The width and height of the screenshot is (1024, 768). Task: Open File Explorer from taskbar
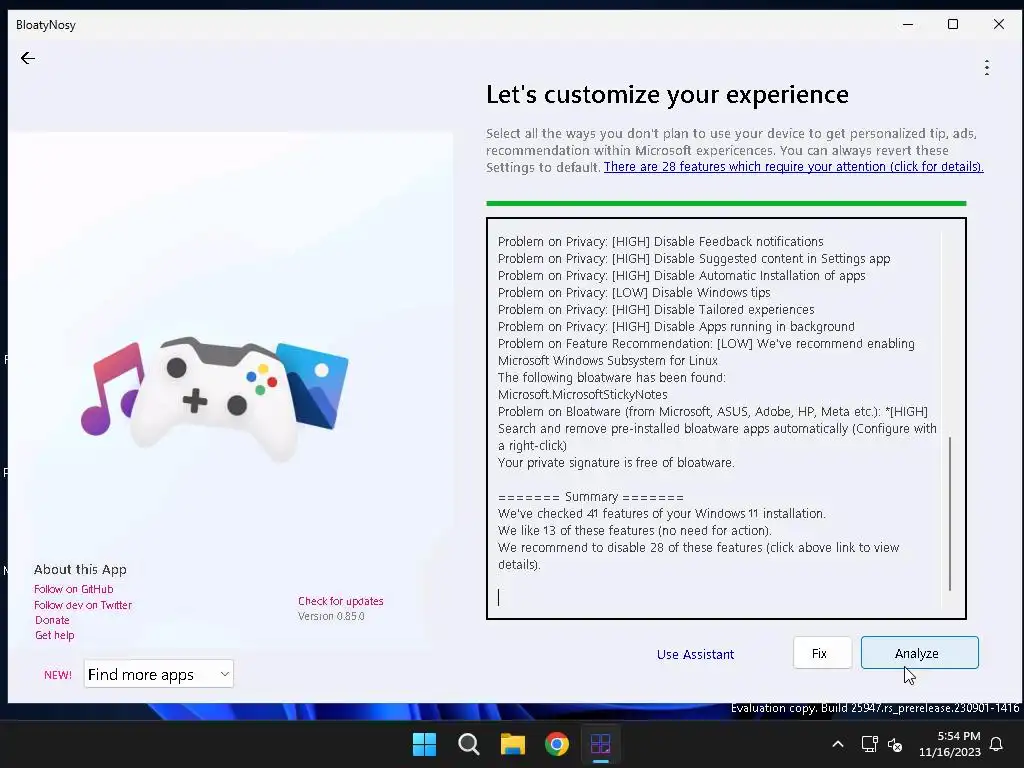coord(513,744)
